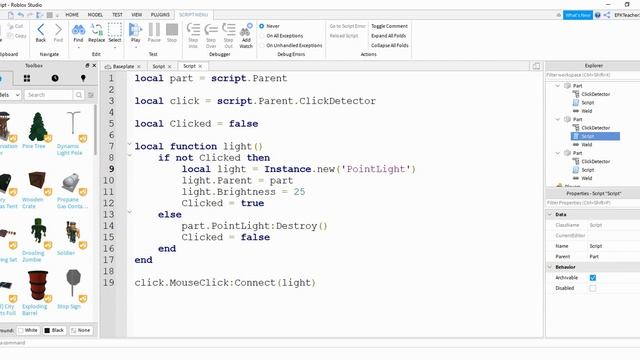This screenshot has width=640, height=360.
Task: Open the PLUGINS ribbon tab
Action: tap(160, 15)
